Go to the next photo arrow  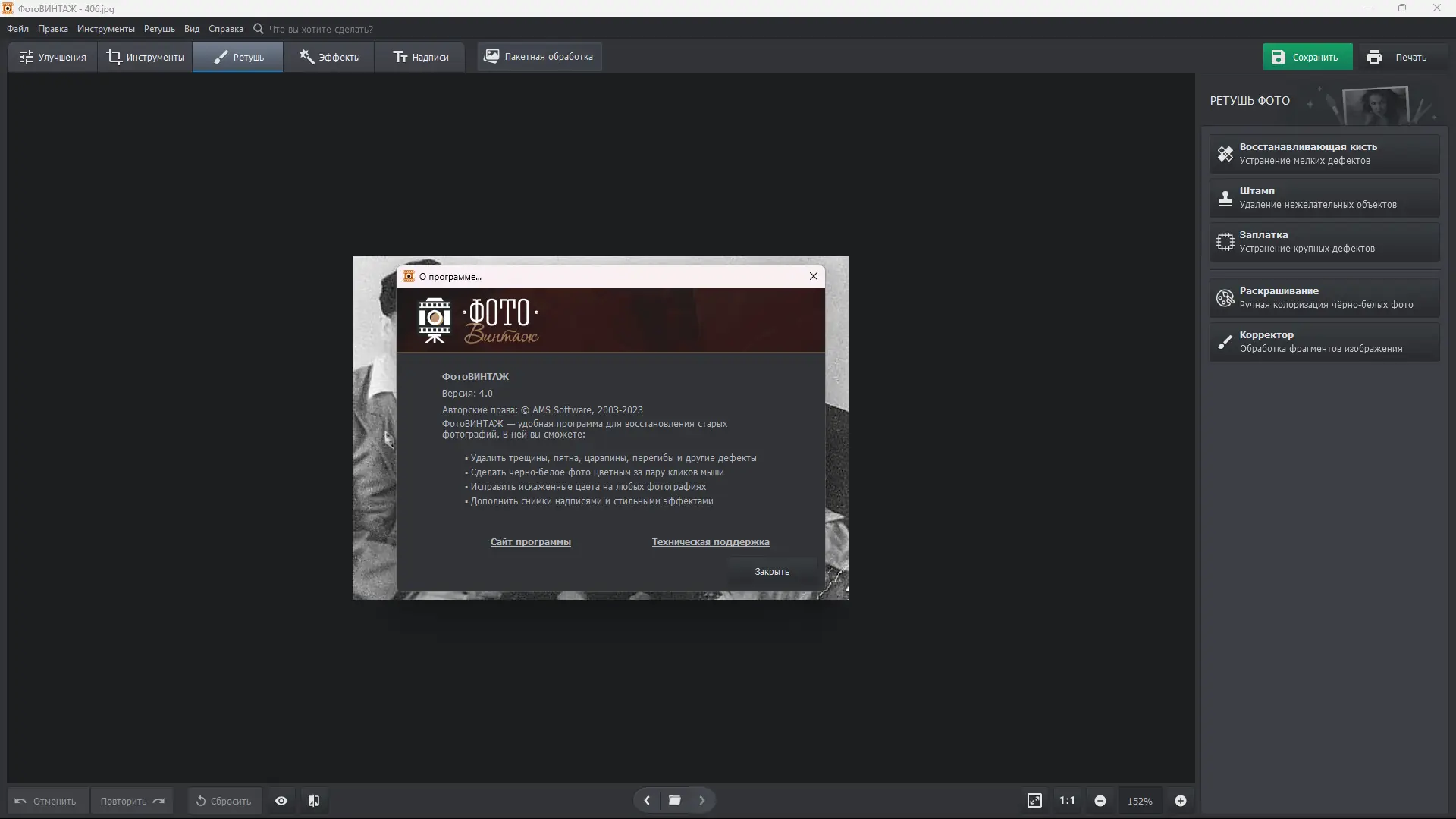(x=701, y=800)
